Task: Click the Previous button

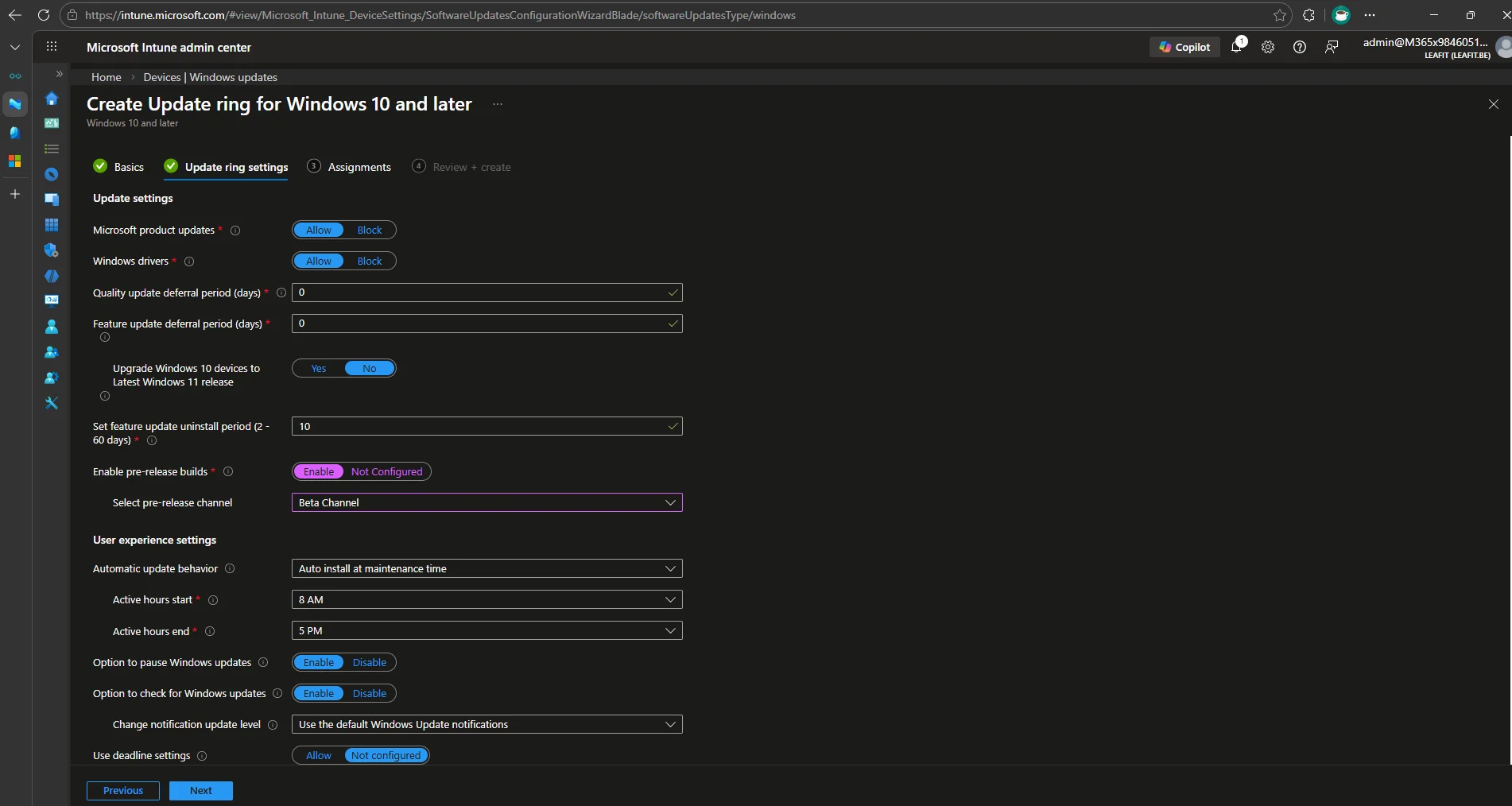Action: tap(123, 791)
